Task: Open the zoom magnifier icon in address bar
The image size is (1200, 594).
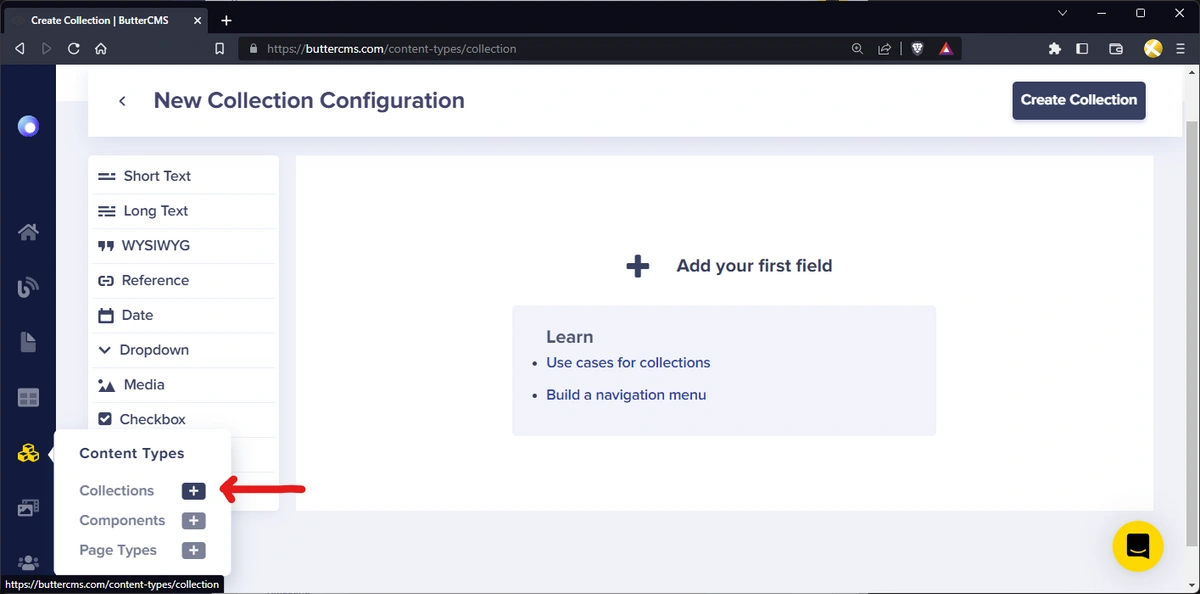Action: click(857, 48)
